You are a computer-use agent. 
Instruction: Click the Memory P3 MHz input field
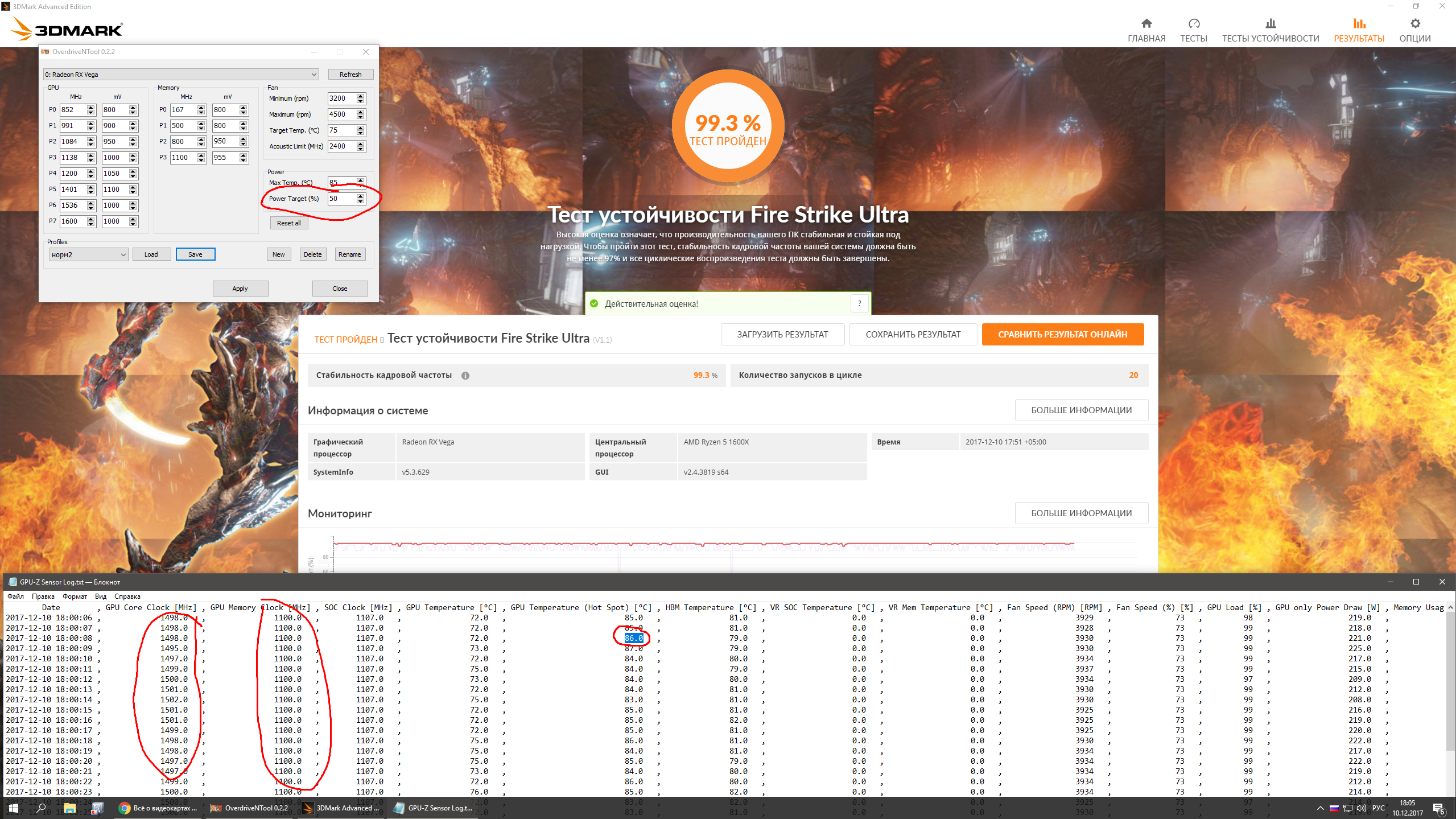[183, 158]
